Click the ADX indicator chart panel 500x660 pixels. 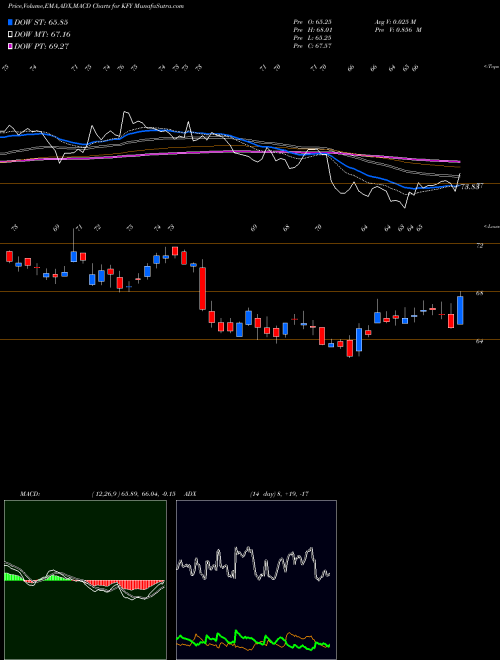tap(256, 580)
